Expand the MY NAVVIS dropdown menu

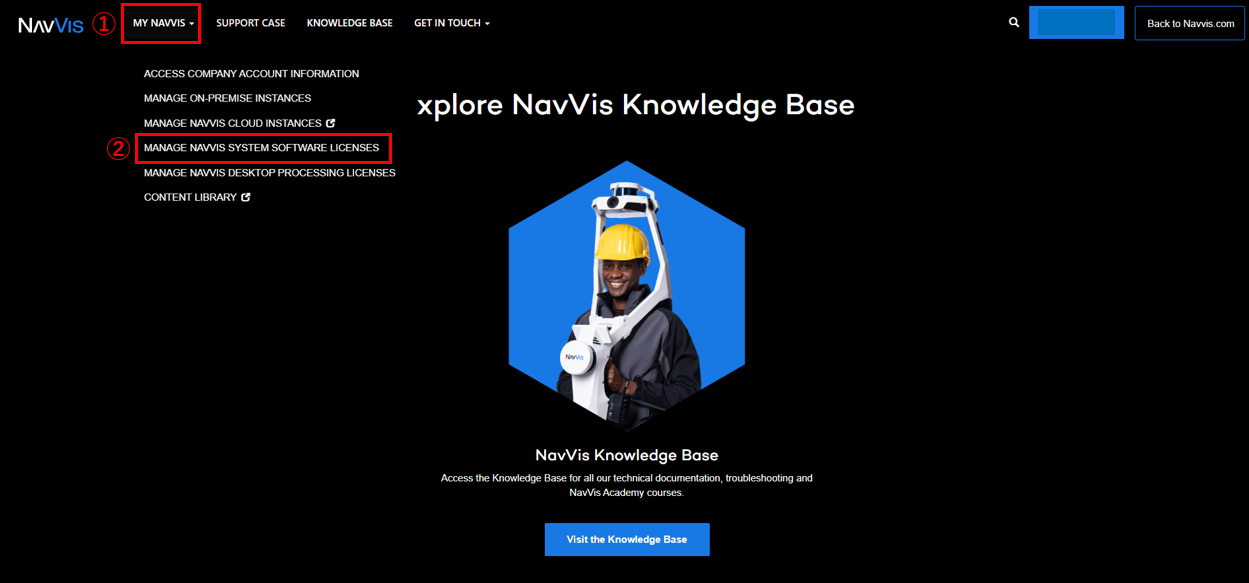tap(163, 23)
